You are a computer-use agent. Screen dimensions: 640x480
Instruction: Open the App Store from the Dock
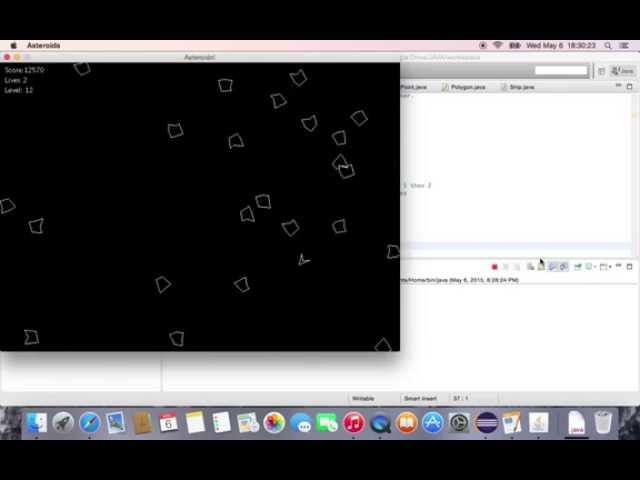coord(433,422)
